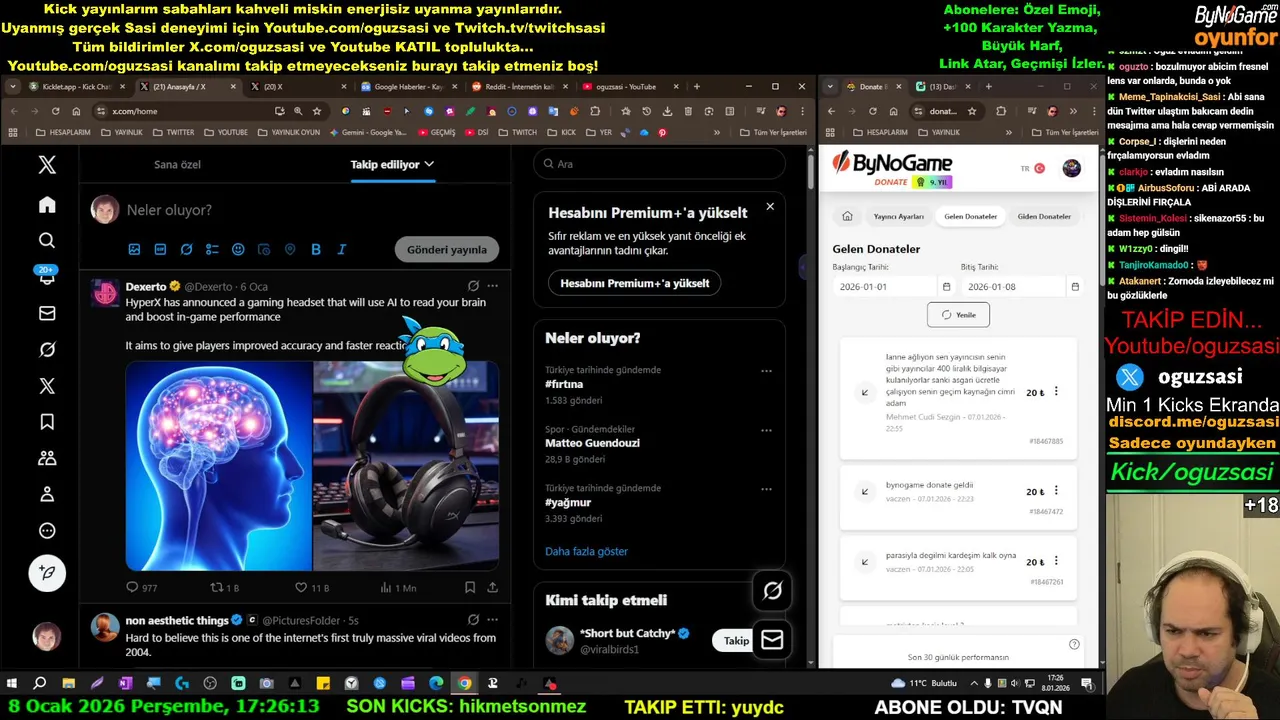Click ByNoGame home icon tab
This screenshot has height=720, width=1280.
coord(847,216)
